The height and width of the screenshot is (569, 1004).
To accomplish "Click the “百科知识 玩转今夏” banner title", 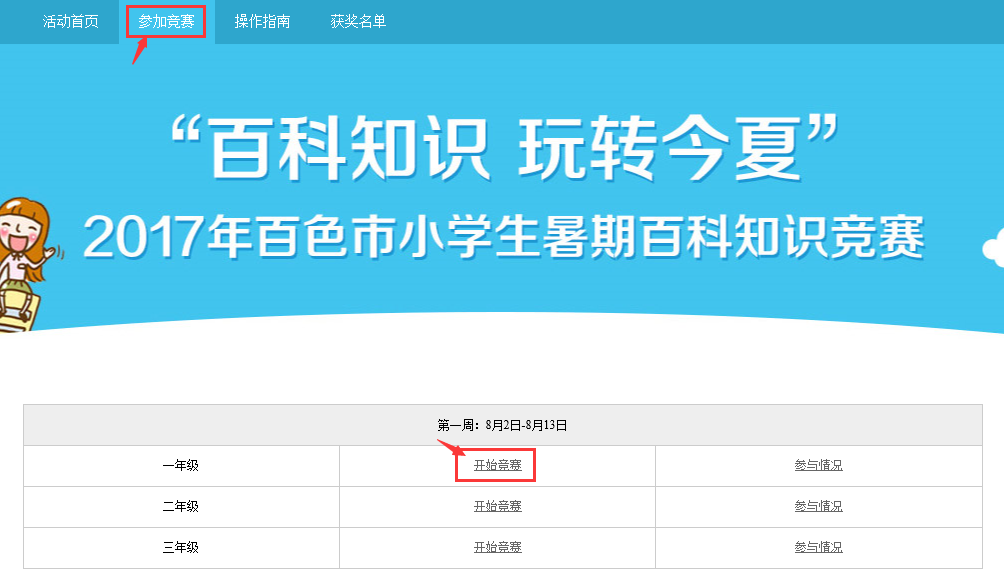I will (x=502, y=147).
